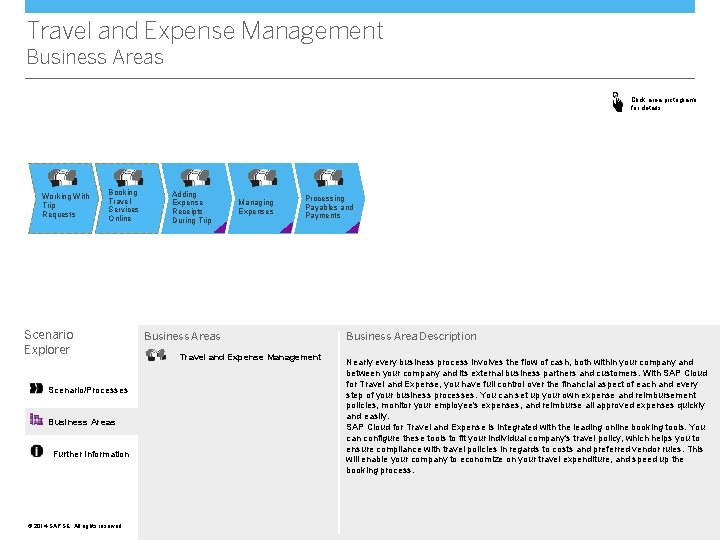Click the purple corner on Processing Payables
720x540 pixels.
[x=354, y=228]
